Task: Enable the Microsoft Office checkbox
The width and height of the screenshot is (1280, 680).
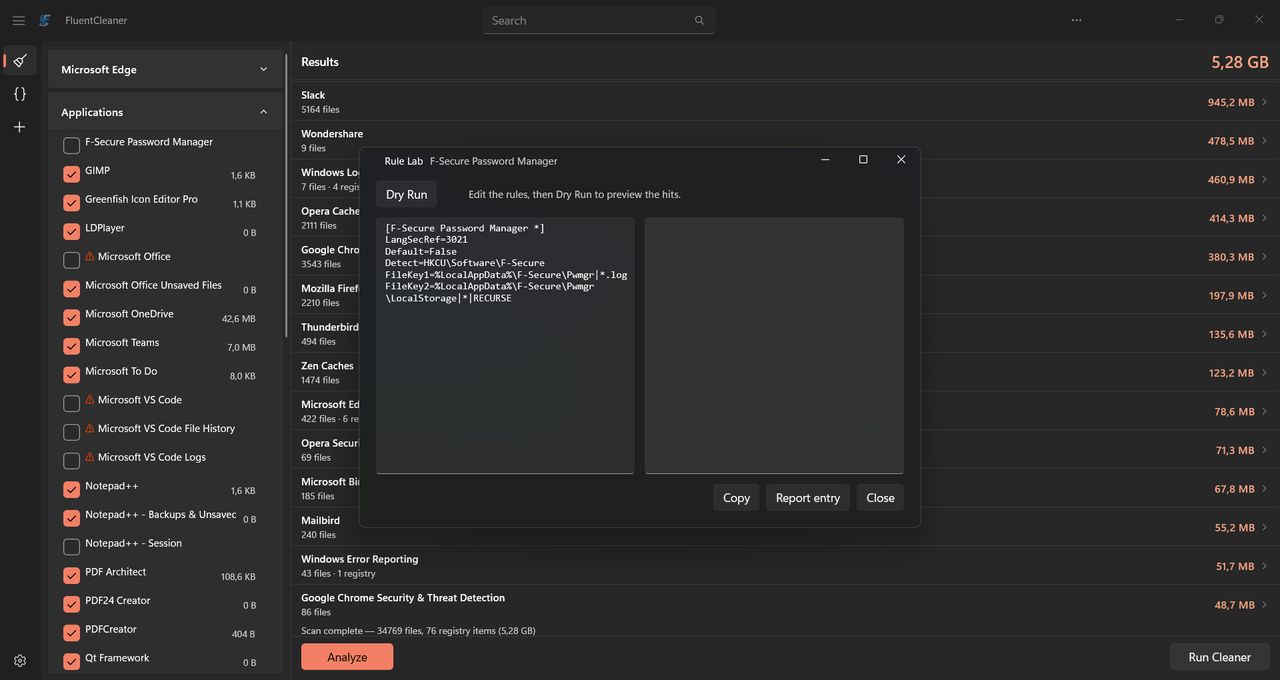Action: tap(71, 260)
